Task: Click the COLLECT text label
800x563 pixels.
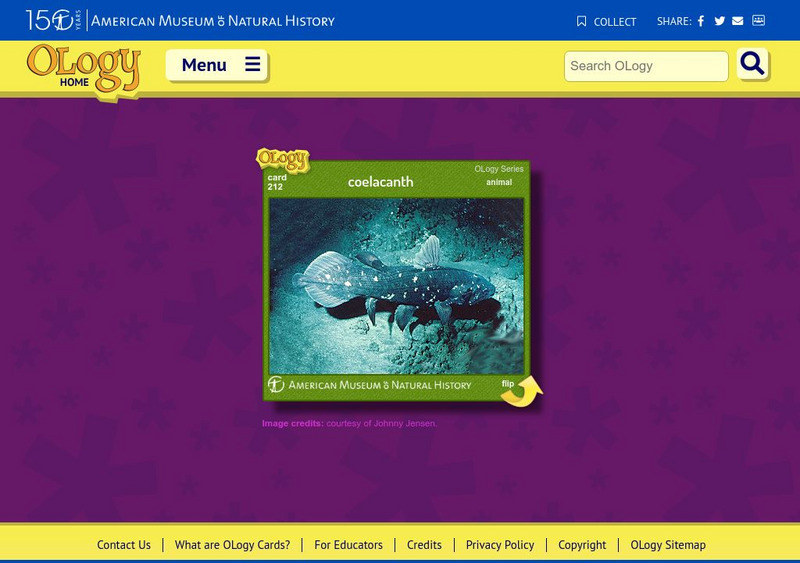Action: pos(615,22)
